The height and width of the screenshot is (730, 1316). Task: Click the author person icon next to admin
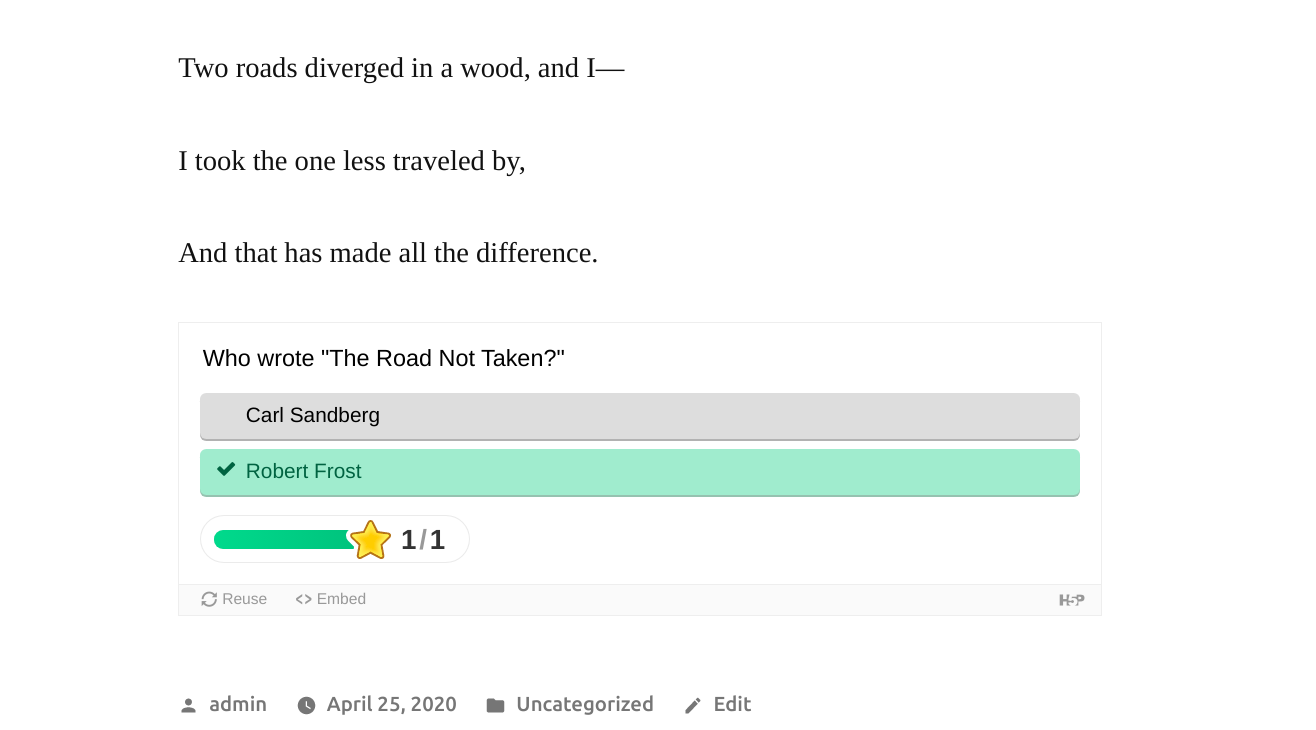coord(188,704)
